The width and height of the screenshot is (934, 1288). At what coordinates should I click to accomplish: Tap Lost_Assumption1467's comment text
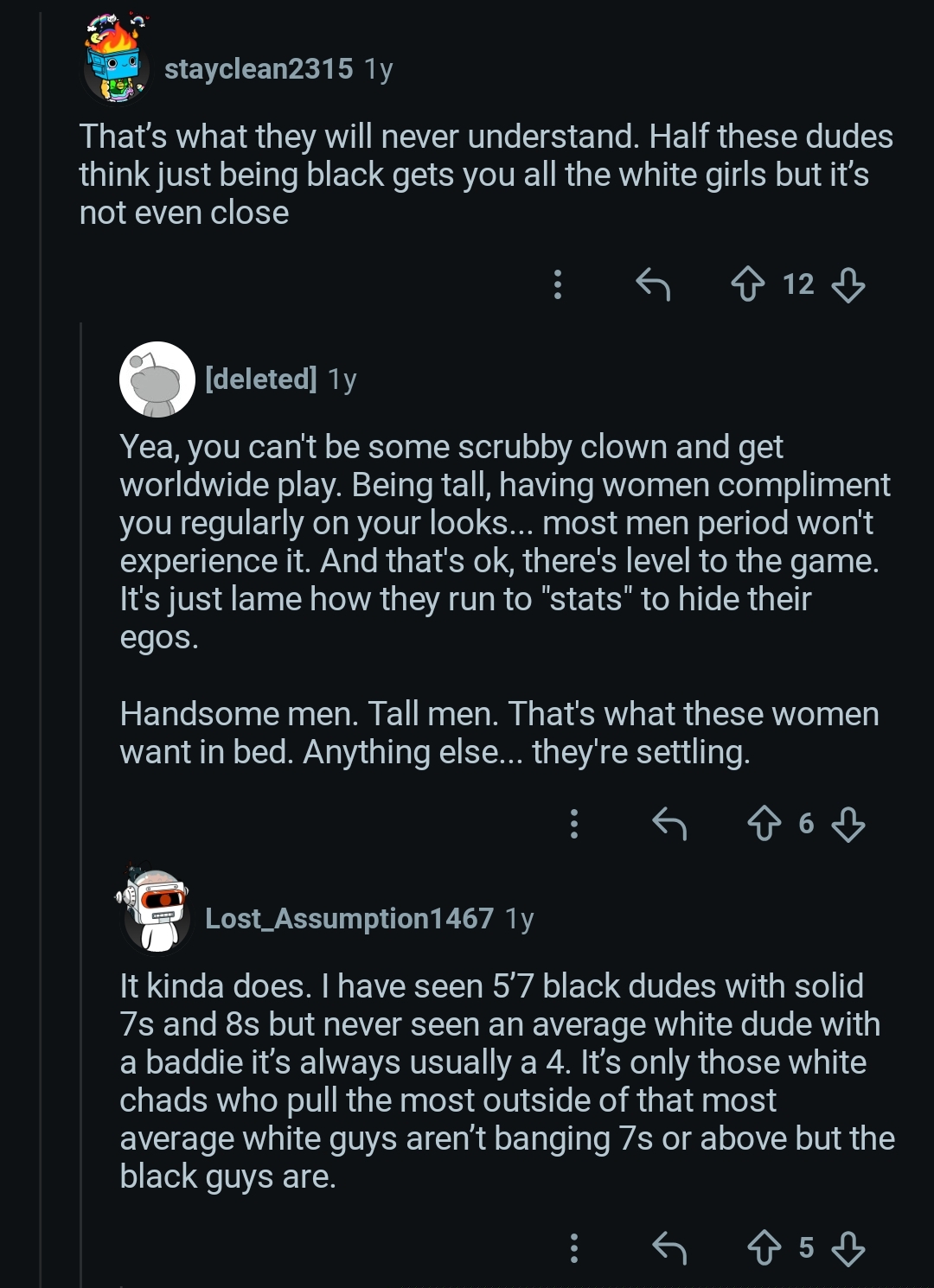506,1081
